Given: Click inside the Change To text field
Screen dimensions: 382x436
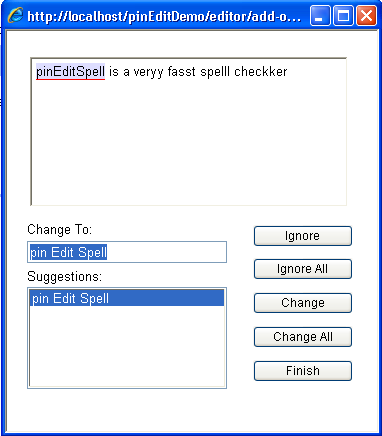Looking at the screenshot, I should 127,252.
